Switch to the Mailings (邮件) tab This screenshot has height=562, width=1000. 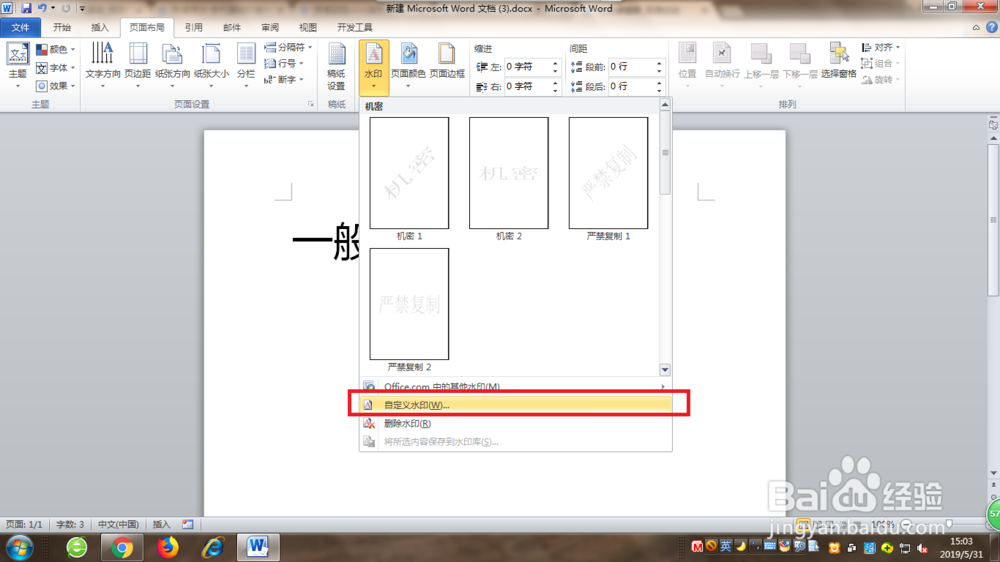point(232,27)
